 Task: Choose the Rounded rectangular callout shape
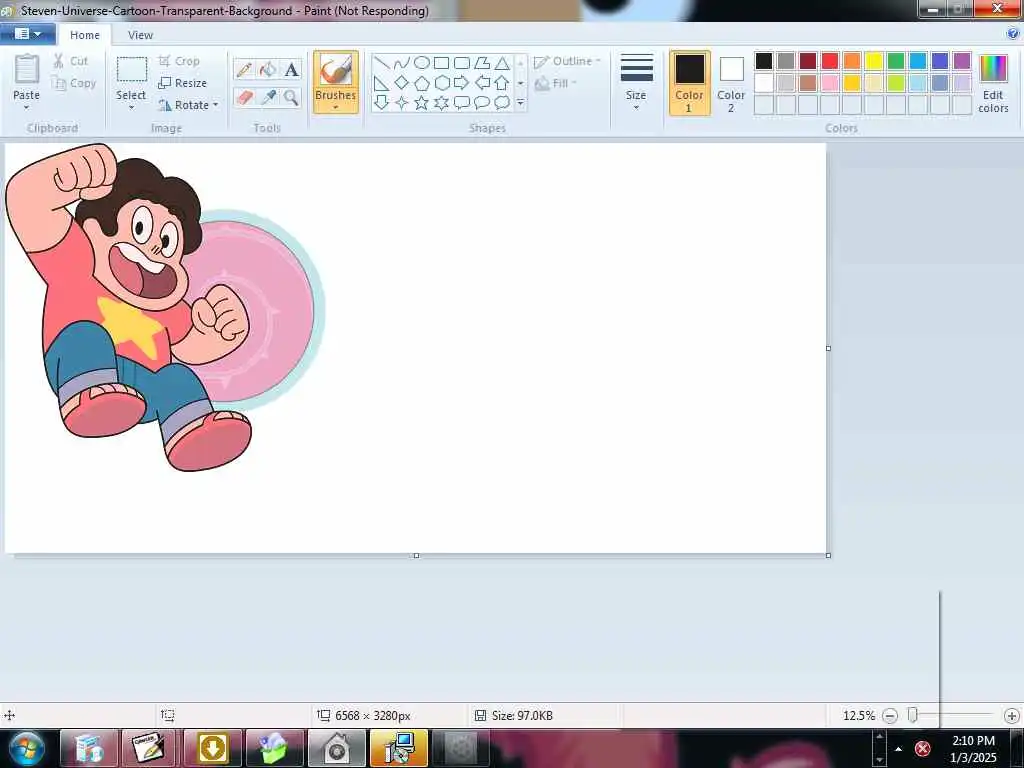click(462, 103)
